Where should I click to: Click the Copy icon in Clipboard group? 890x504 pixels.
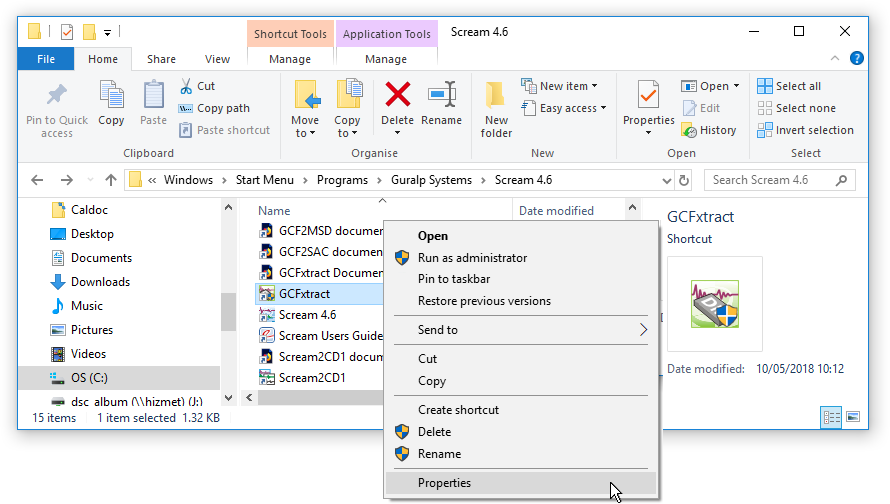click(x=111, y=94)
